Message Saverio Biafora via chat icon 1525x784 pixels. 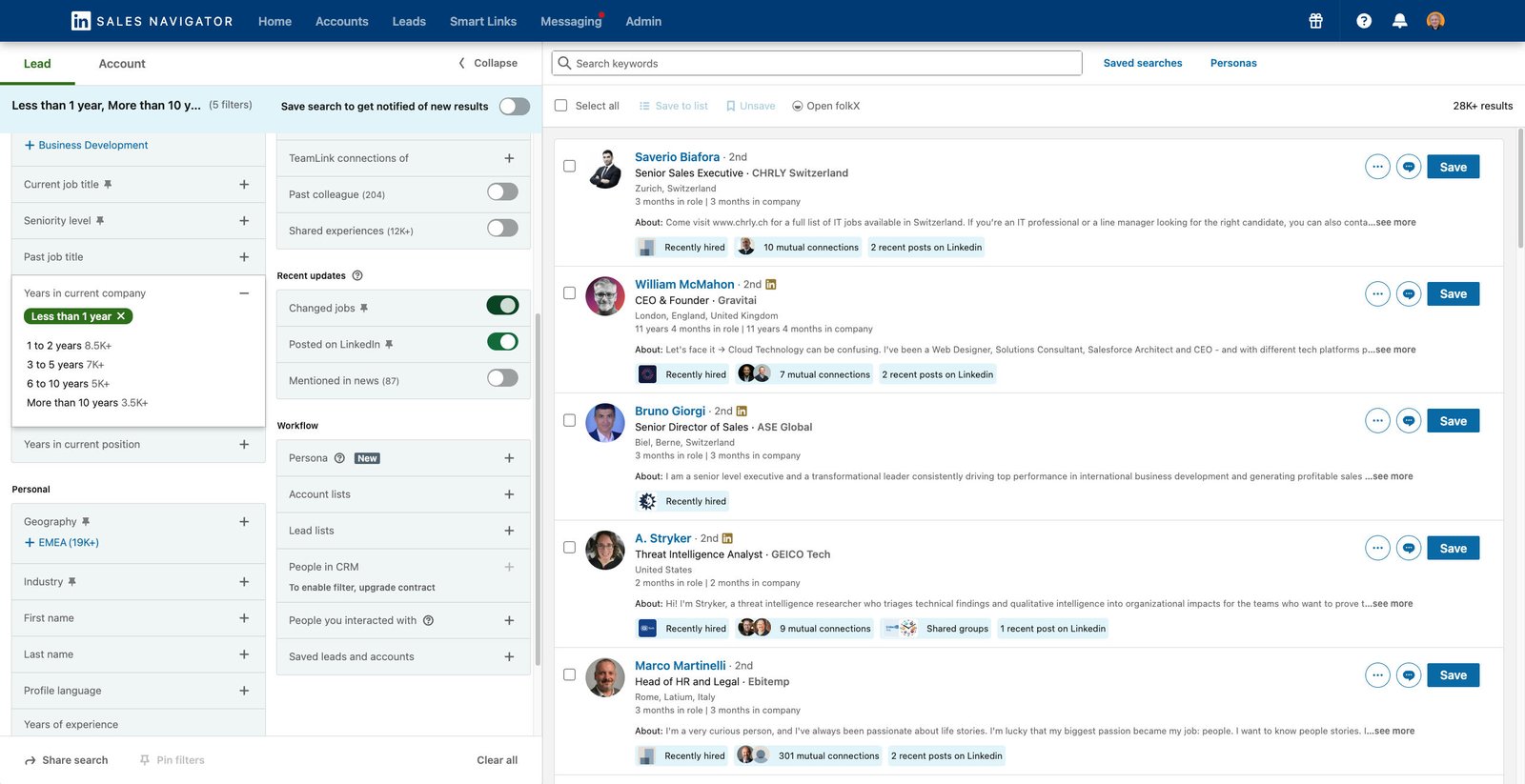tap(1409, 167)
